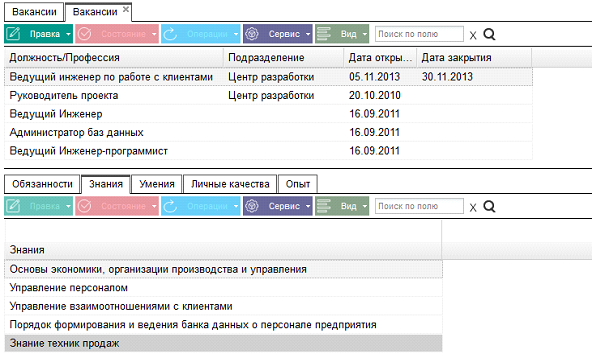Image resolution: width=592 pixels, height=364 pixels.
Task: Click the upper Вид lines icon
Action: point(324,34)
